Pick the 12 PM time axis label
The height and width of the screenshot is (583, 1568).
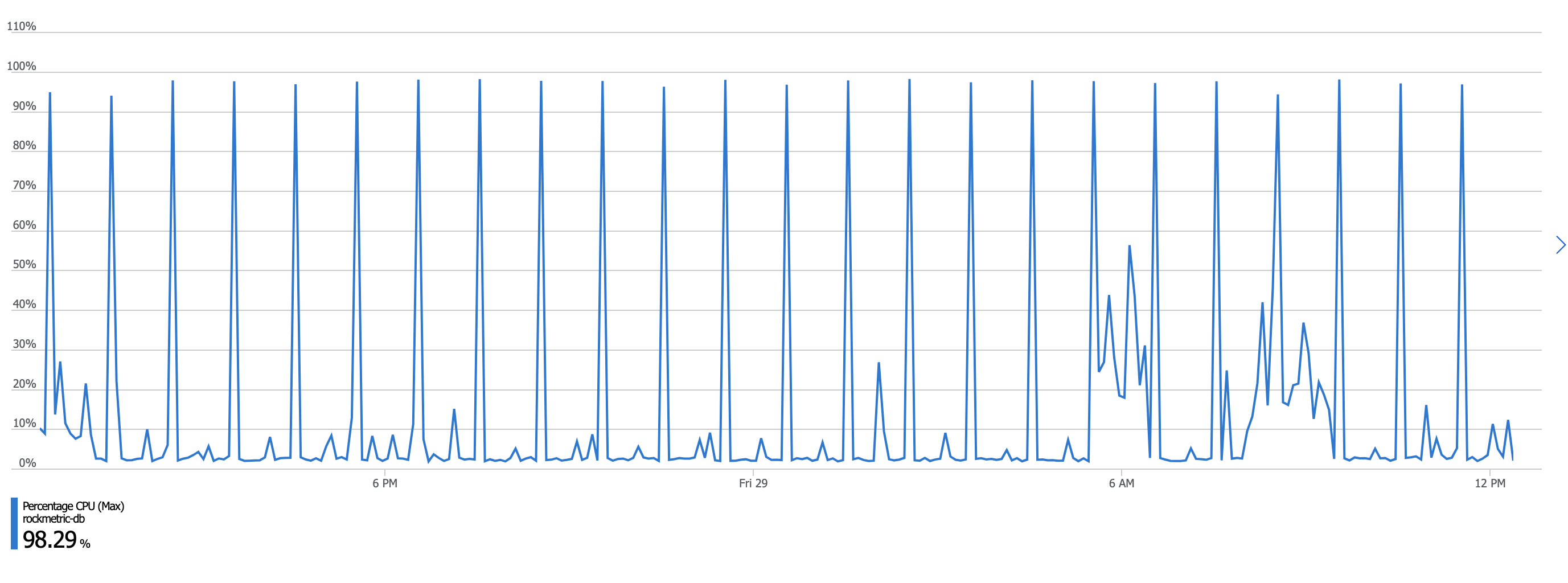point(1489,483)
